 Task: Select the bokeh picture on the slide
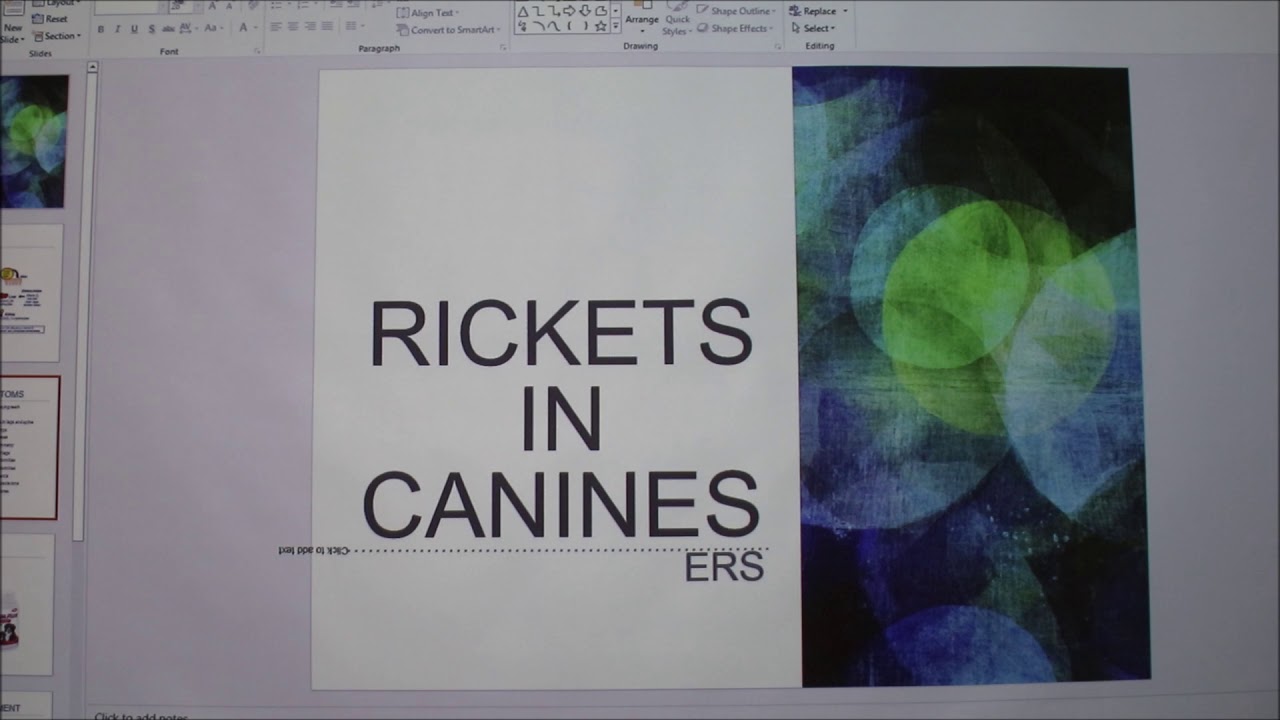pyautogui.click(x=970, y=376)
